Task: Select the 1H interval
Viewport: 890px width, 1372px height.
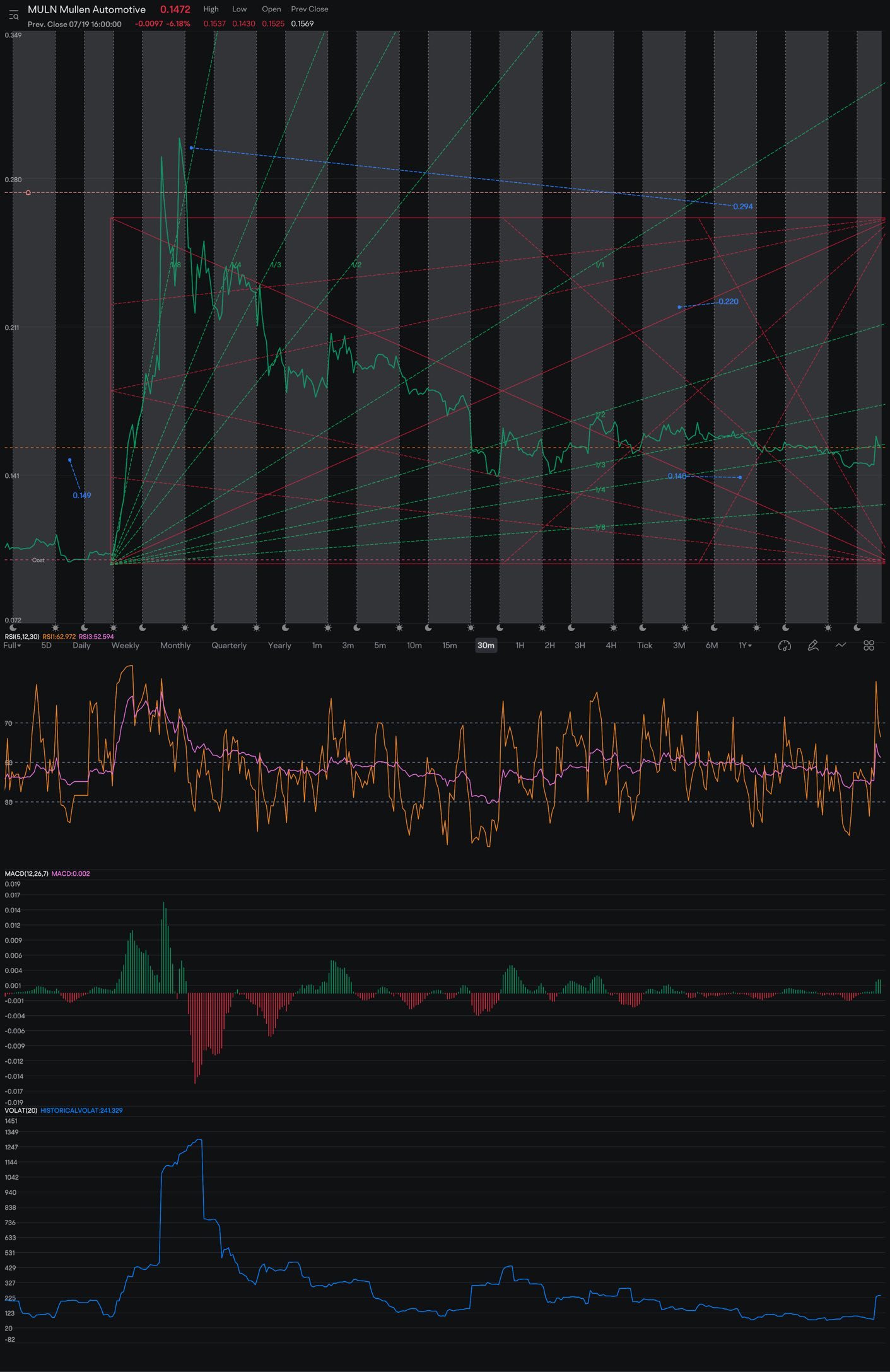Action: click(x=520, y=646)
